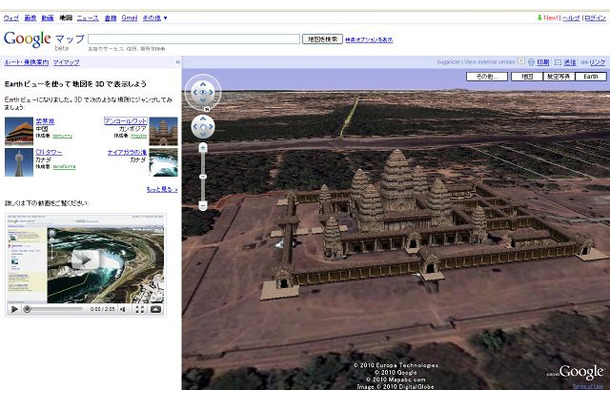Tilt view down with look-joystick bottom arrow

(203, 100)
